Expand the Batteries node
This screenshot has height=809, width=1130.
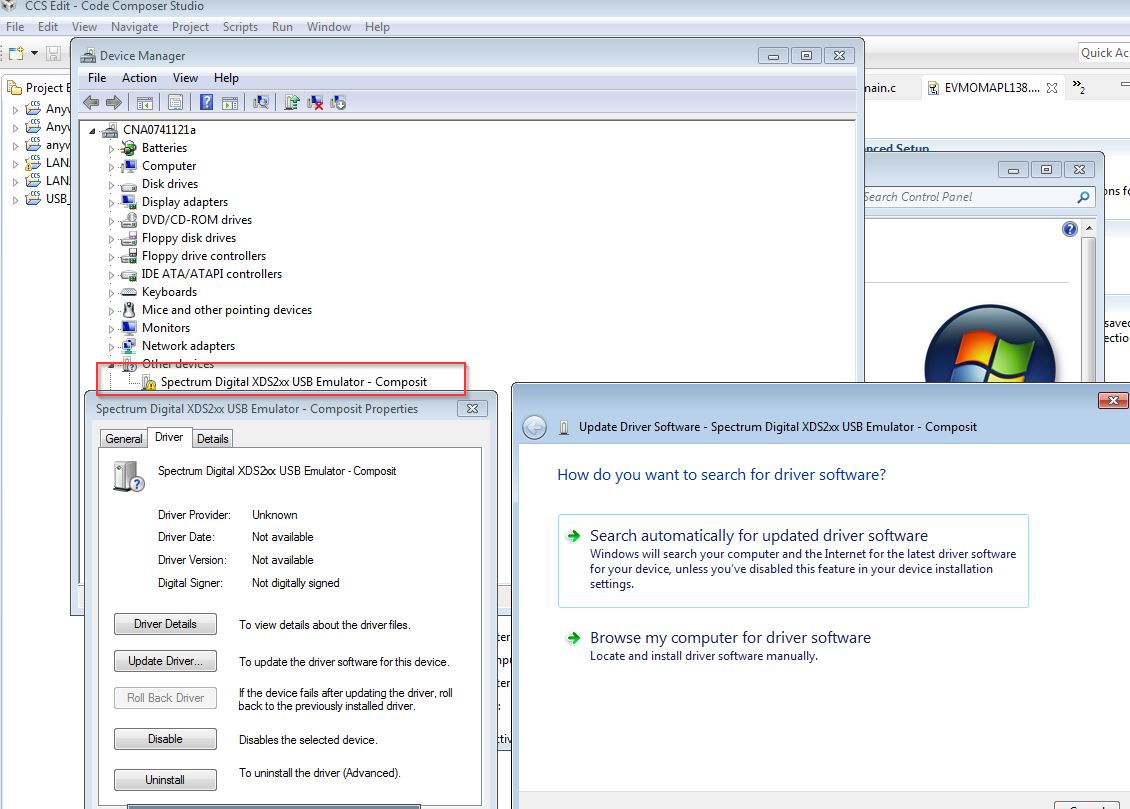[x=111, y=148]
